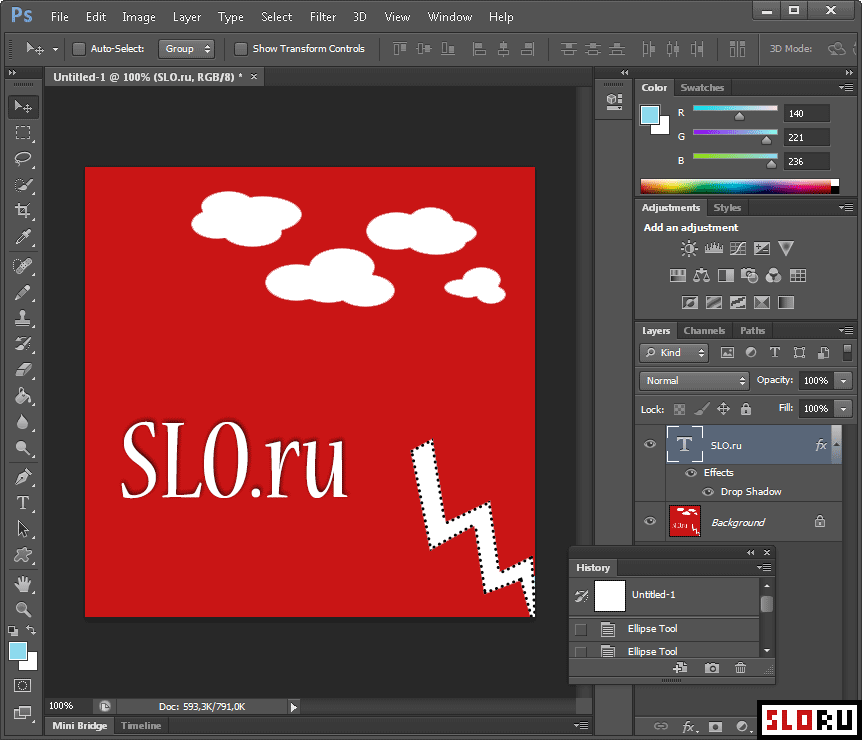The height and width of the screenshot is (740, 862).
Task: Open layer Kind filter dropdown
Action: [x=674, y=353]
